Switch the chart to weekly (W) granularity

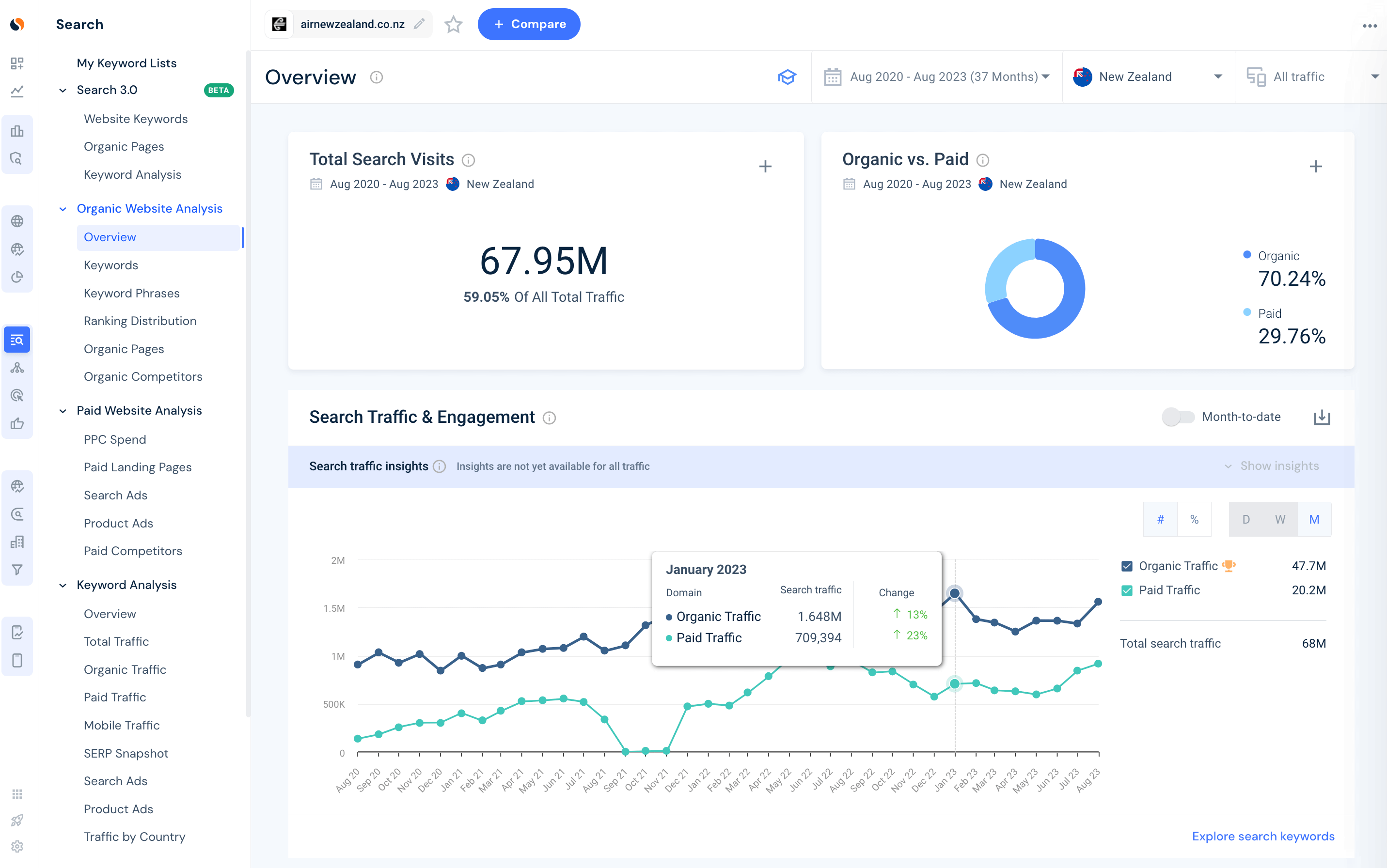click(1279, 519)
